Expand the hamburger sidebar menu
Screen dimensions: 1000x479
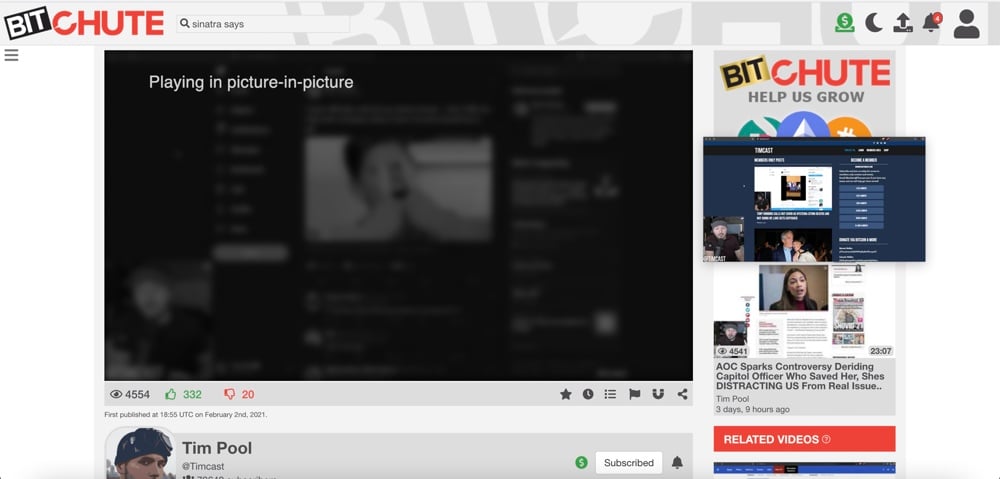11,55
